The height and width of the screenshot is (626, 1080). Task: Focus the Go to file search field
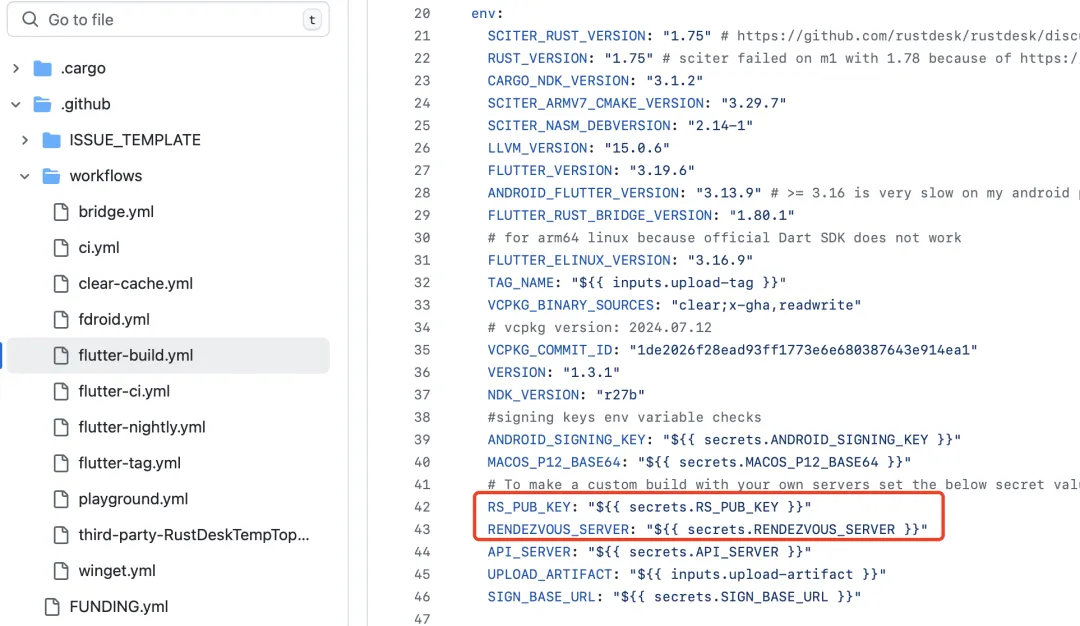(170, 20)
